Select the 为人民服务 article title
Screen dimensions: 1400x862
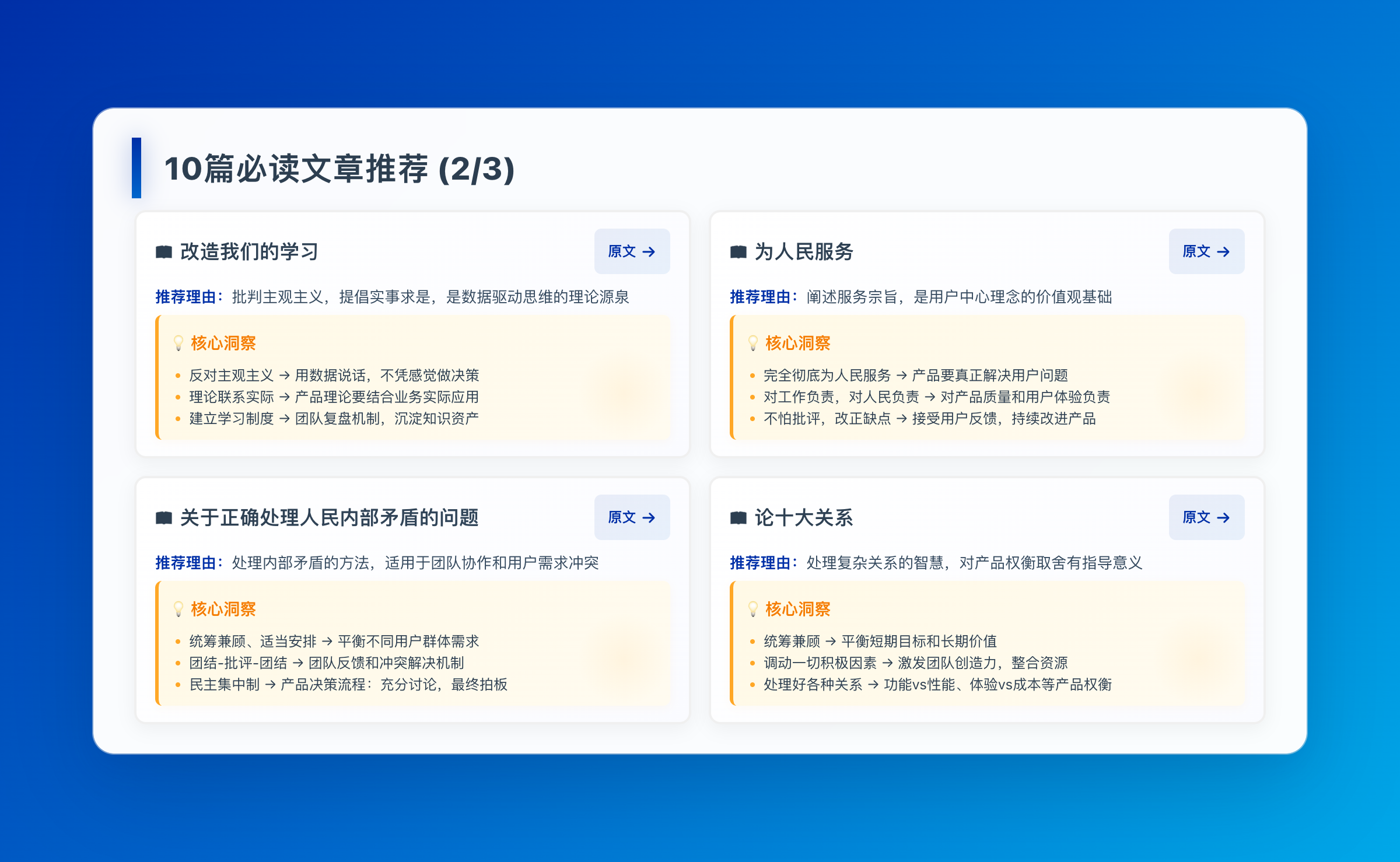pyautogui.click(x=804, y=252)
